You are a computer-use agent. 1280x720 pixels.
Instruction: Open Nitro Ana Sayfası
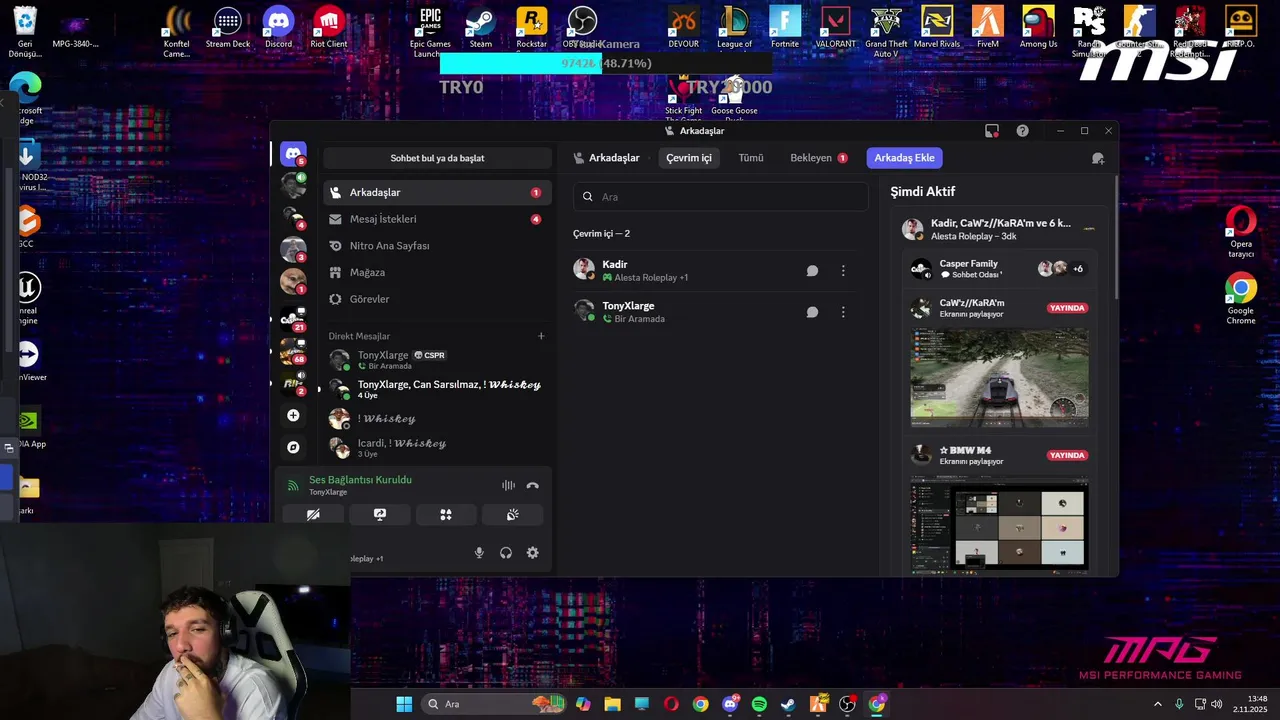(437, 246)
